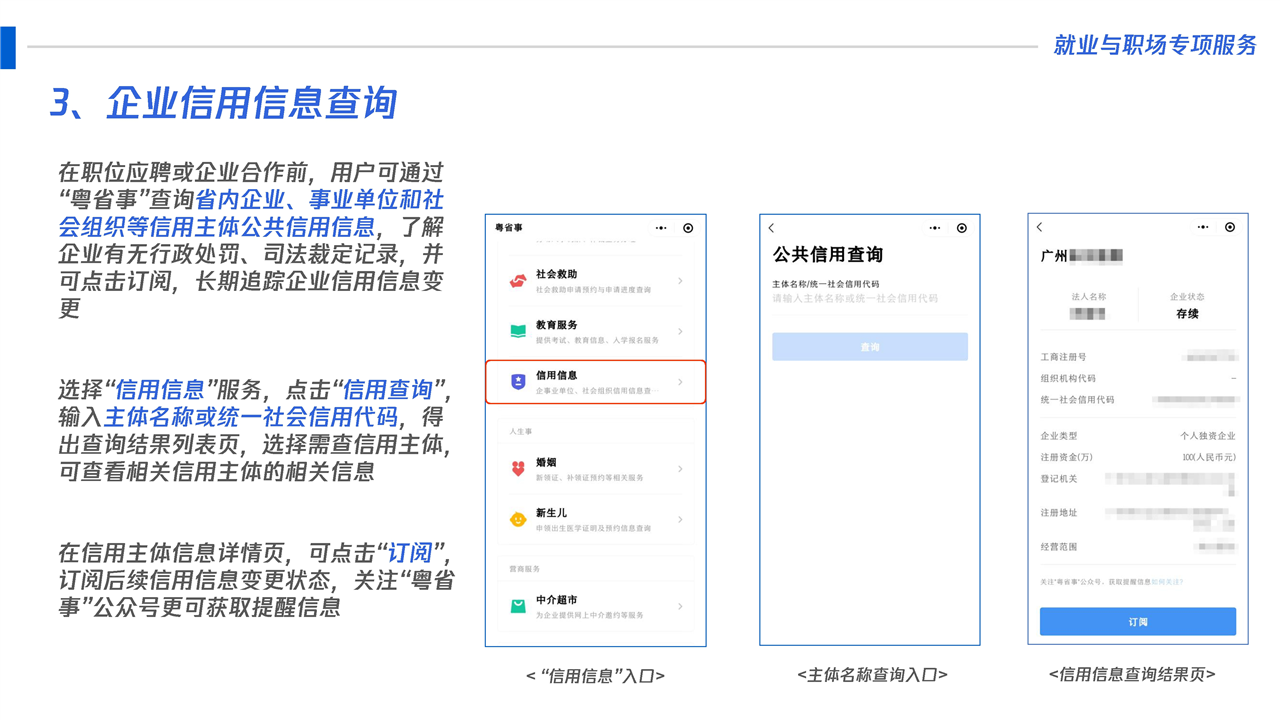Expand the 婚姻 row chevron

point(681,469)
